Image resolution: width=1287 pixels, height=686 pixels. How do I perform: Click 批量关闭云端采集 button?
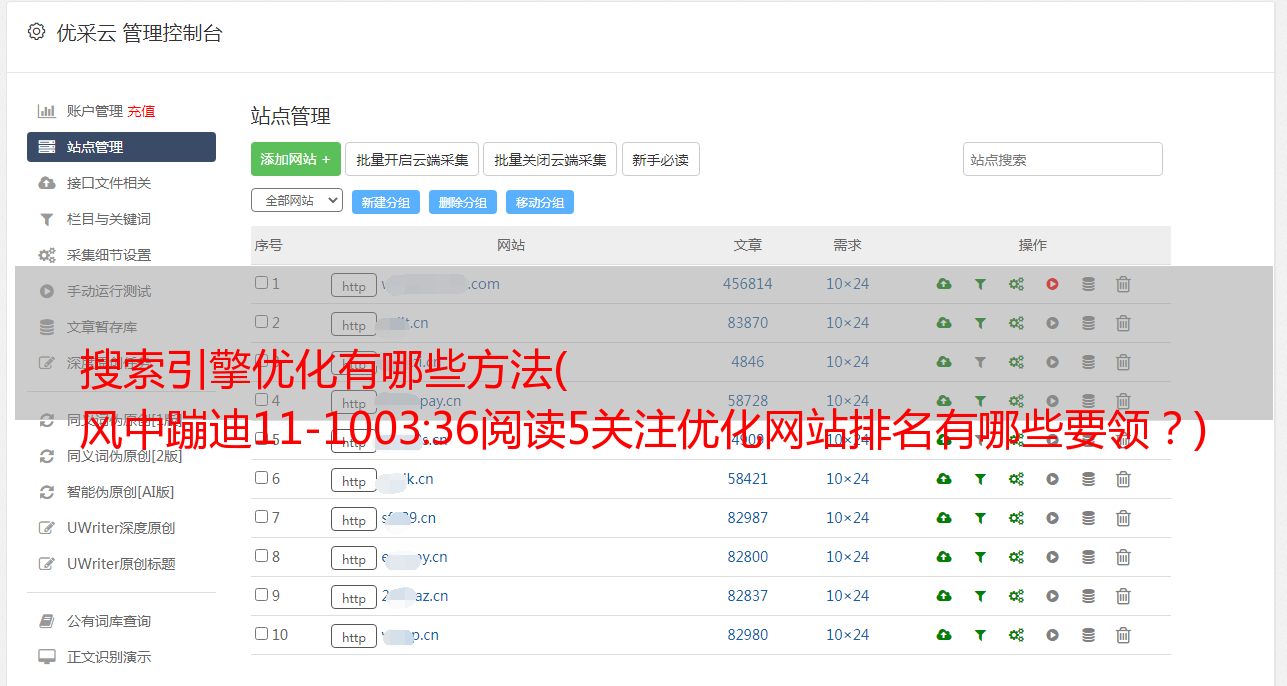tap(550, 159)
